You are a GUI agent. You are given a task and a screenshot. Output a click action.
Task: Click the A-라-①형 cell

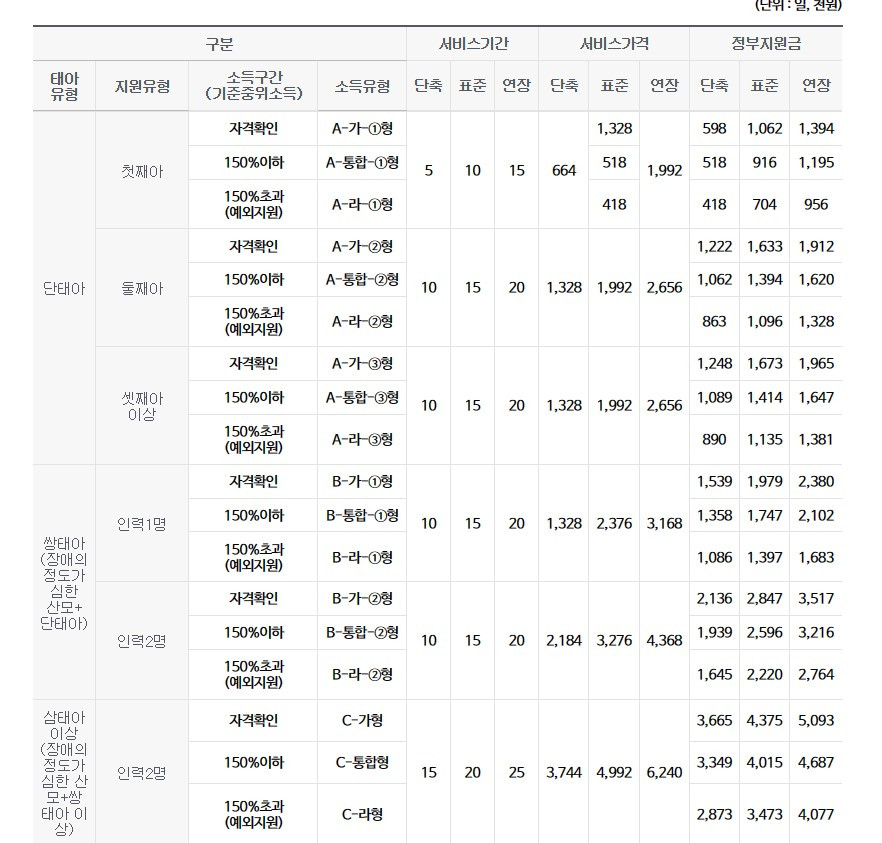click(x=362, y=204)
